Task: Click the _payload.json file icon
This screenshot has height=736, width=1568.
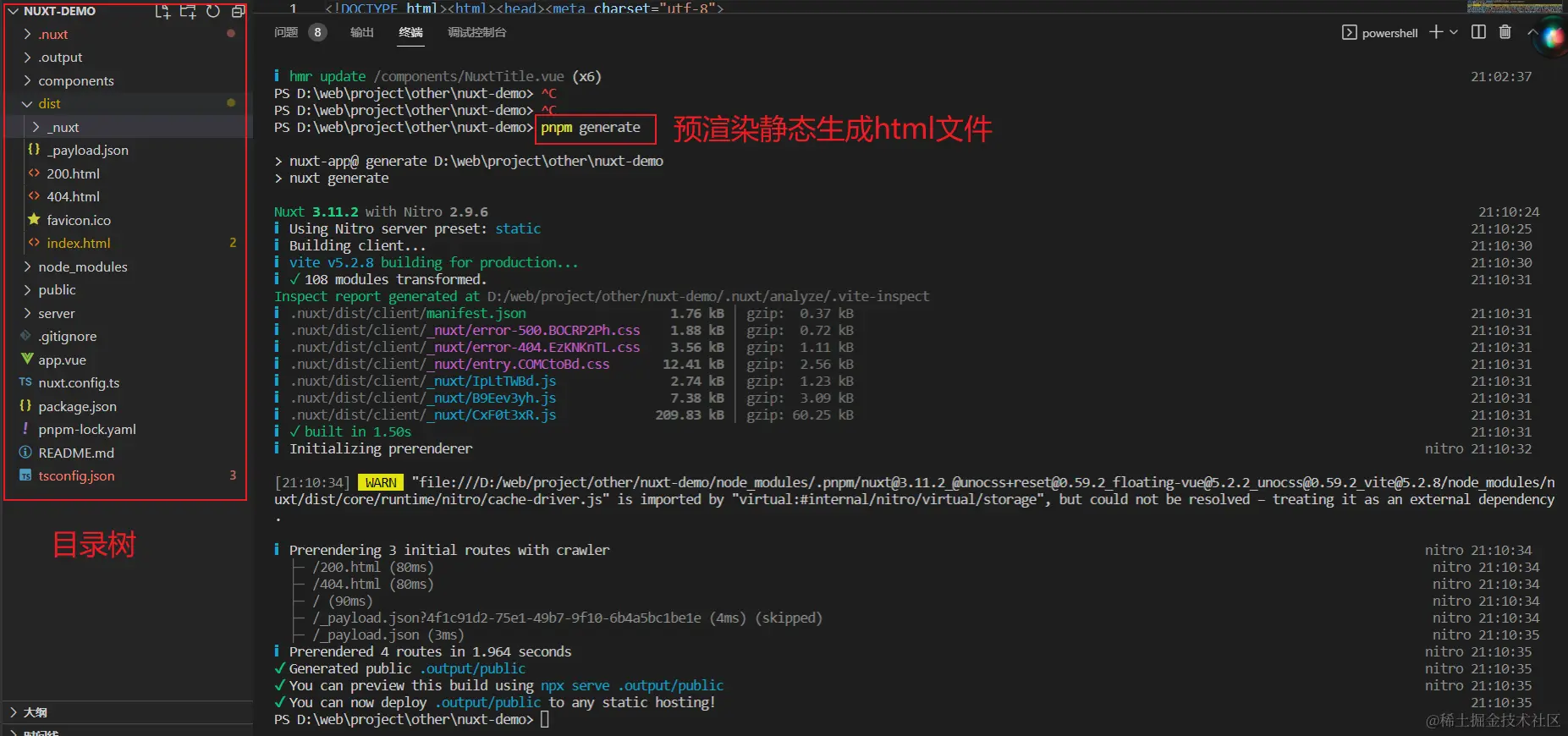Action: [34, 150]
